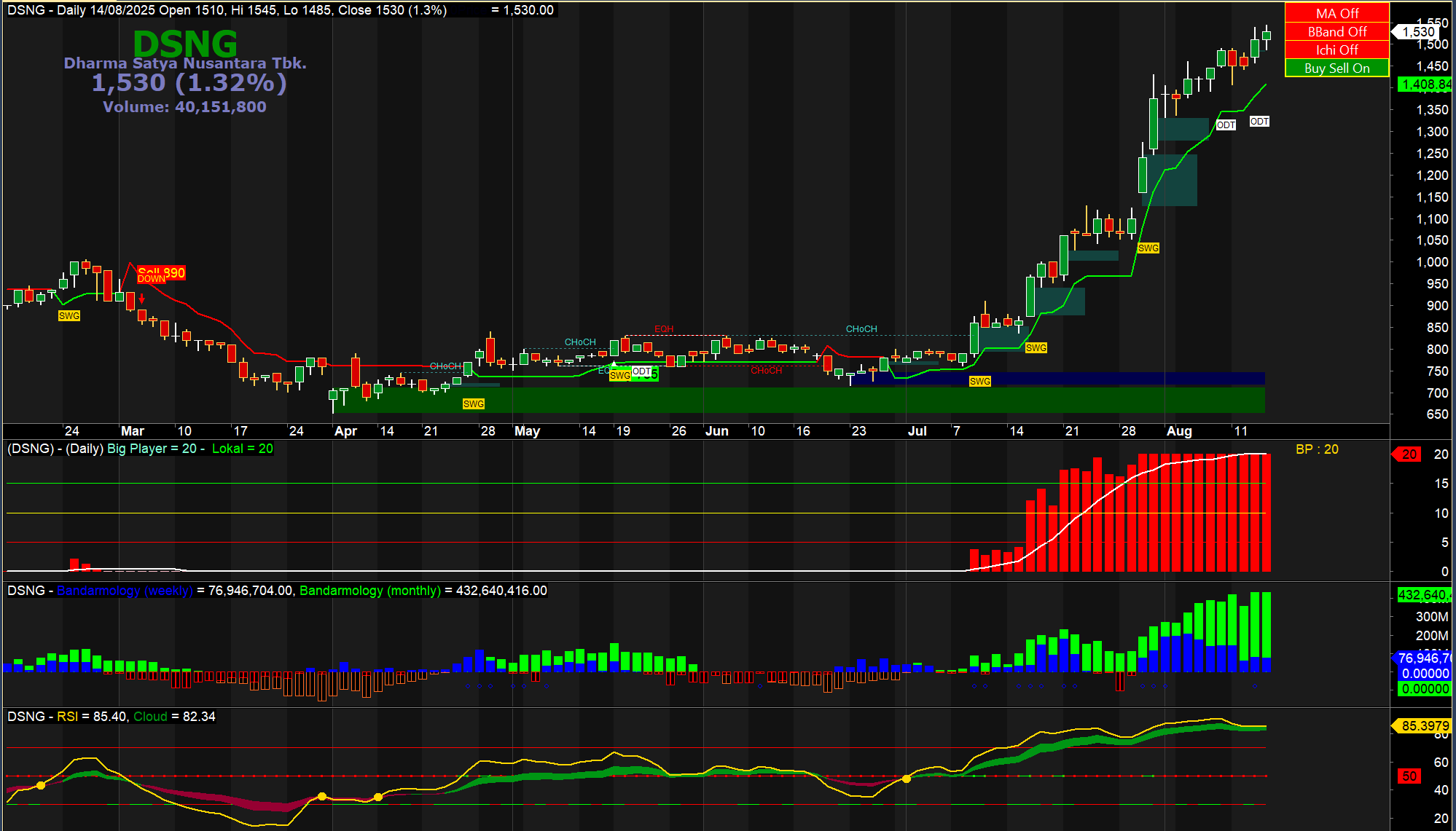Toggle the MA Off button
The width and height of the screenshot is (1456, 831).
1337,13
